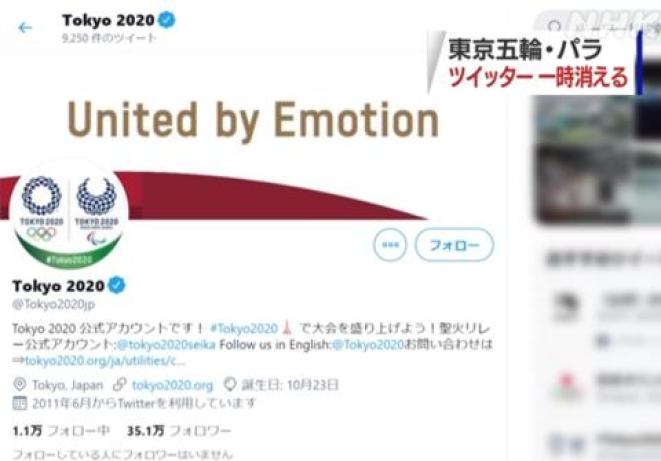Click the birthday balloon icon
This screenshot has height=461, width=661.
pyautogui.click(x=230, y=385)
